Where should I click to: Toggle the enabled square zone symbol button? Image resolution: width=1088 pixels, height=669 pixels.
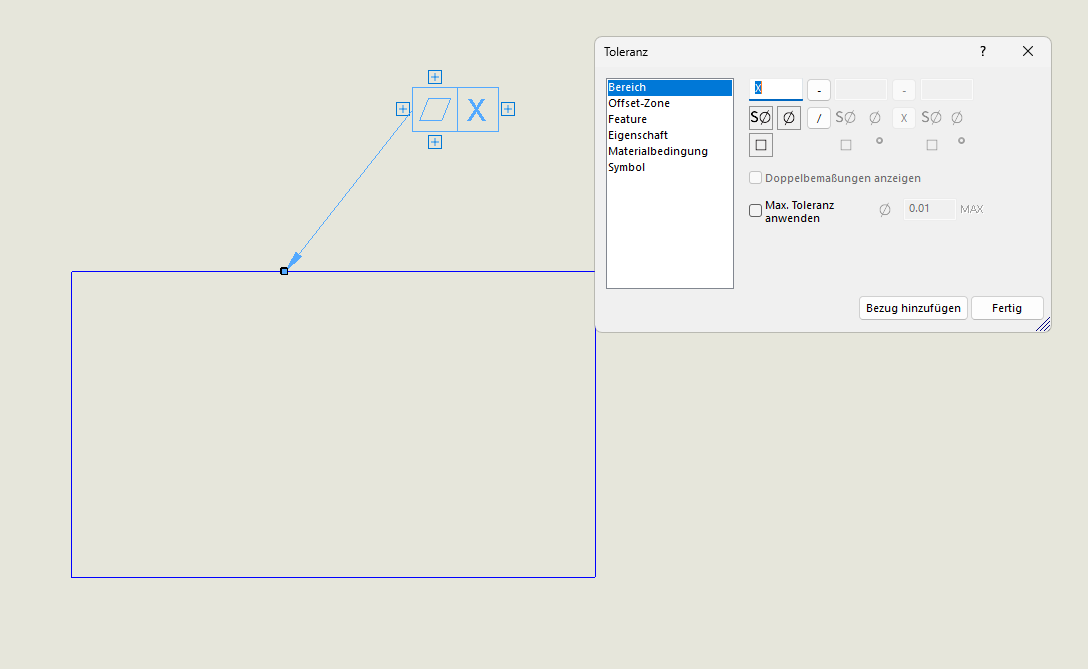760,145
